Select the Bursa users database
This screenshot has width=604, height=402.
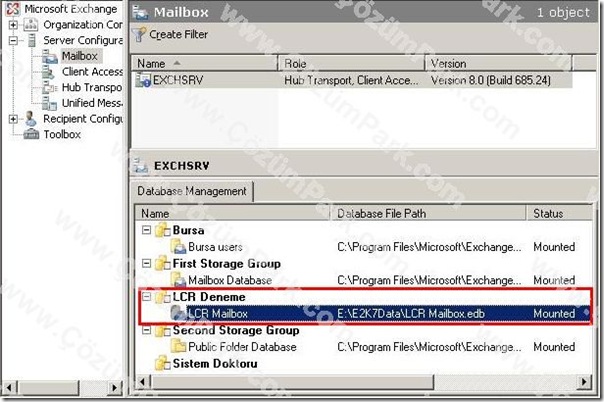tap(363, 247)
